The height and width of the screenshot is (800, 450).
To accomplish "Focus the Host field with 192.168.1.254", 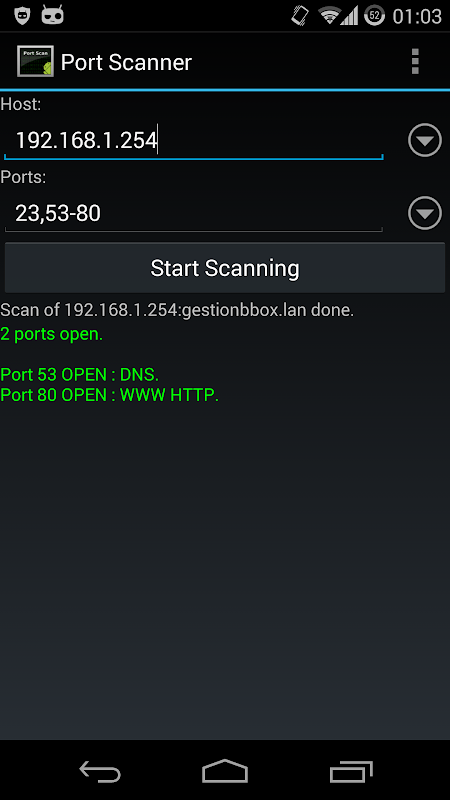I will pyautogui.click(x=194, y=140).
